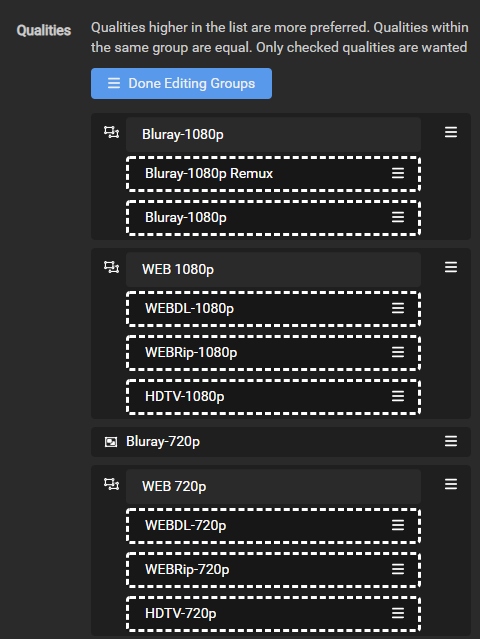The height and width of the screenshot is (639, 480).
Task: Click ungroup icon beside Bluray-1080p group
Action: pyautogui.click(x=111, y=132)
